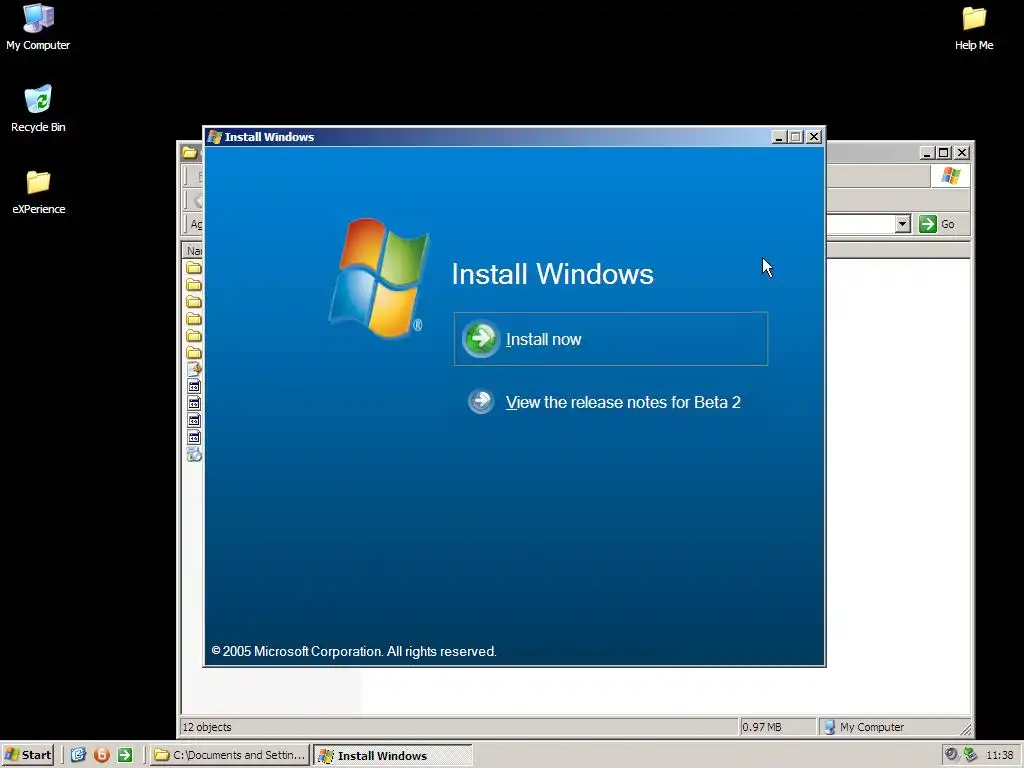
Task: Click the large Windows flag logo
Action: (379, 278)
